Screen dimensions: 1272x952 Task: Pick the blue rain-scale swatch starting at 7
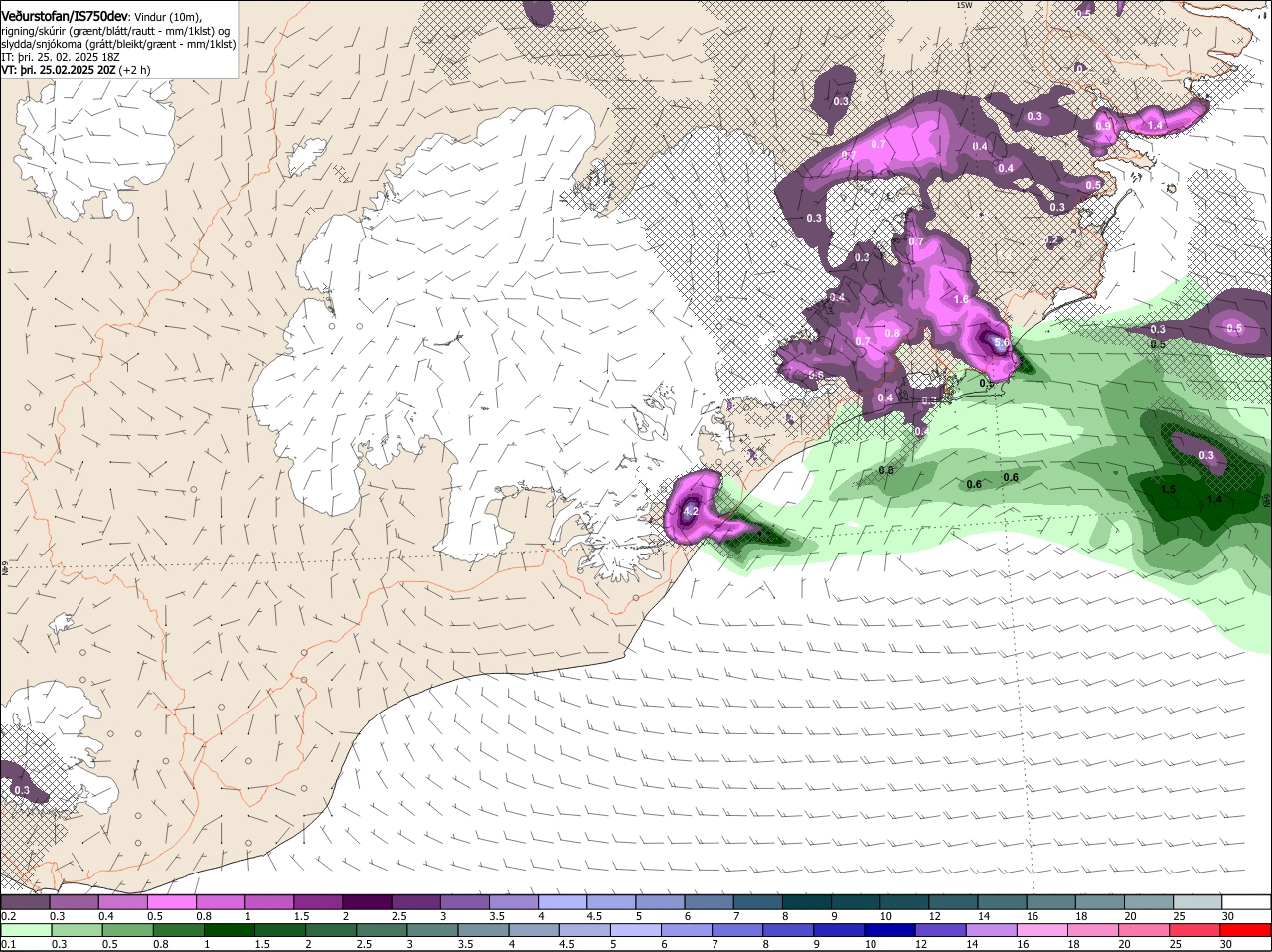(x=737, y=930)
